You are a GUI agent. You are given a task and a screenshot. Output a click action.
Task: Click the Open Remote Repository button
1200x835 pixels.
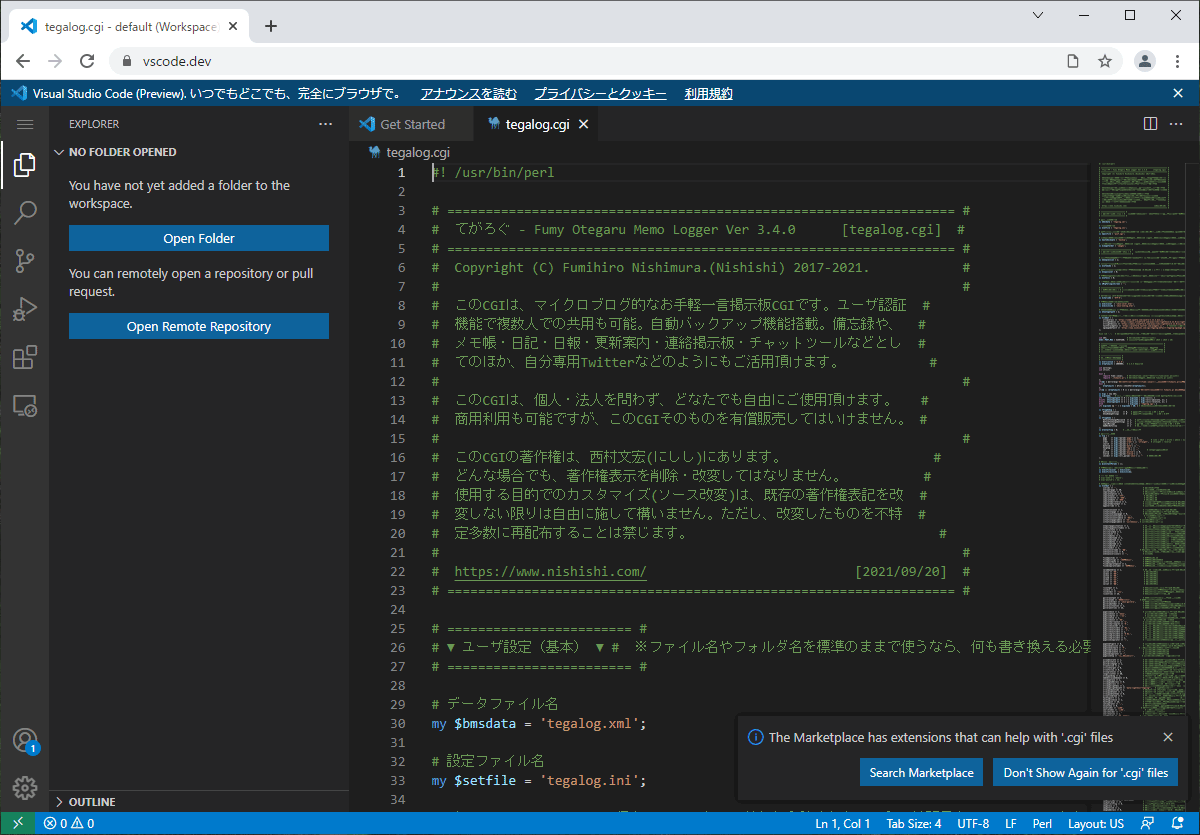coord(199,326)
